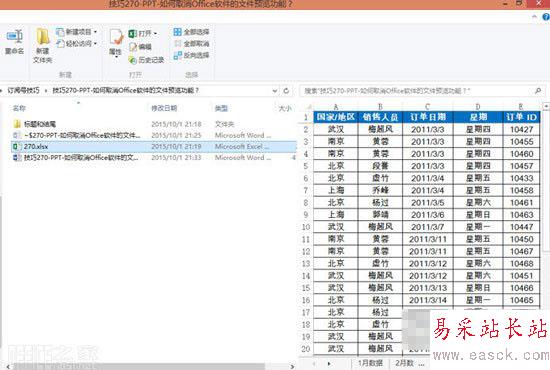Click the 技巧270-PPT Word document icon
Viewport: 550px width, 370px height.
pos(16,157)
